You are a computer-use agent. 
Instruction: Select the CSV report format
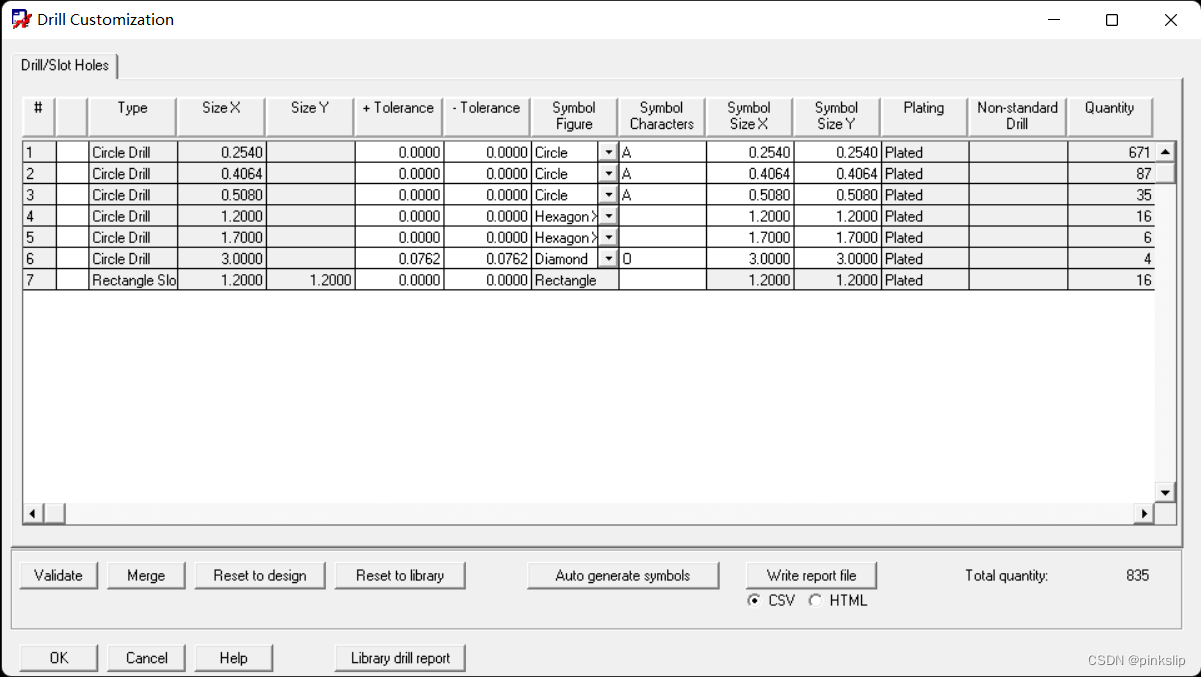pyautogui.click(x=754, y=600)
